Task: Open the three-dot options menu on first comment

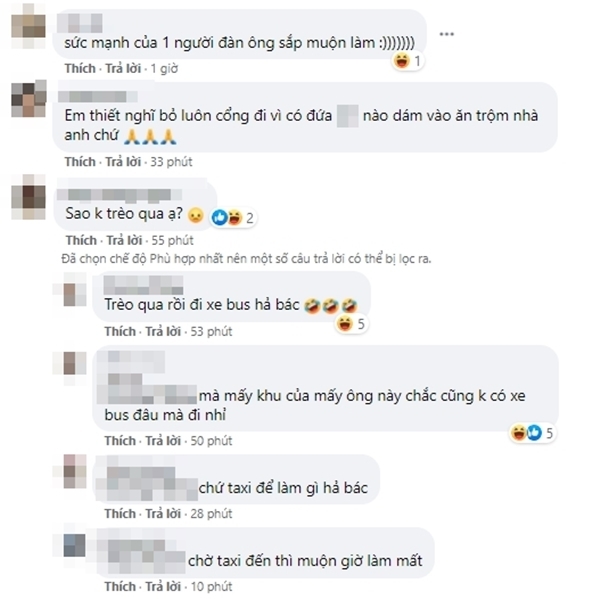Action: [x=446, y=34]
